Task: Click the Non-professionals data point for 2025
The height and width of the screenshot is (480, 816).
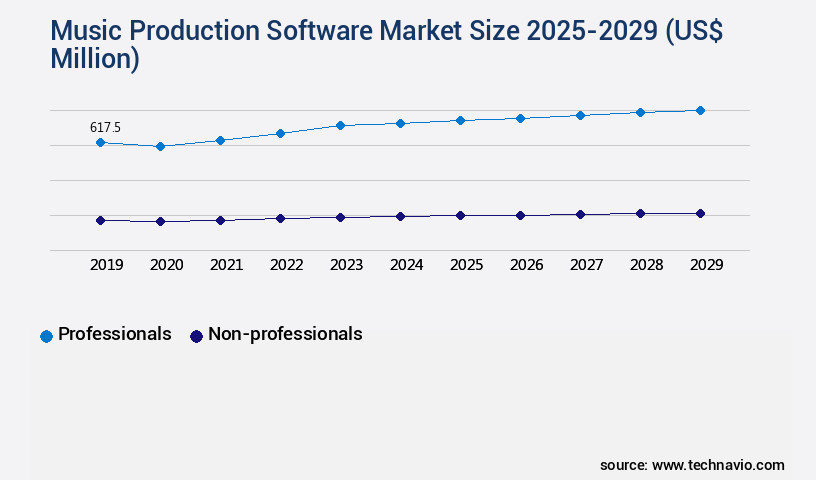Action: 460,215
